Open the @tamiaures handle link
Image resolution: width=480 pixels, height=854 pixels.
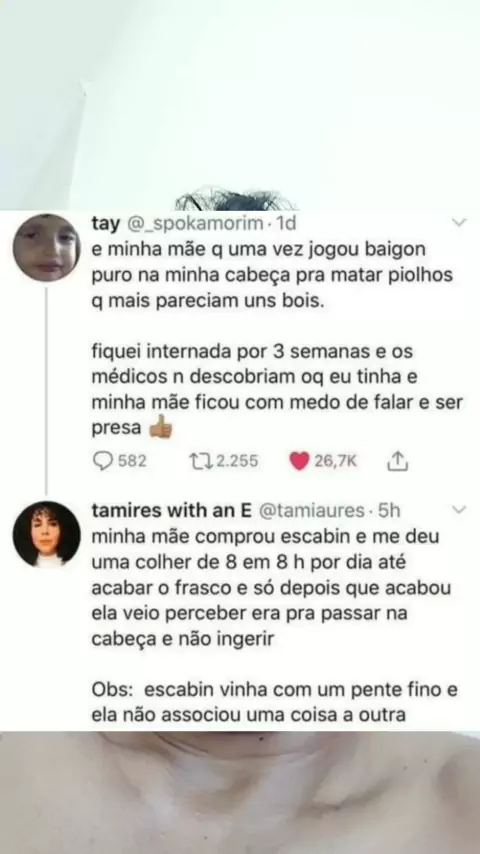[x=311, y=510]
